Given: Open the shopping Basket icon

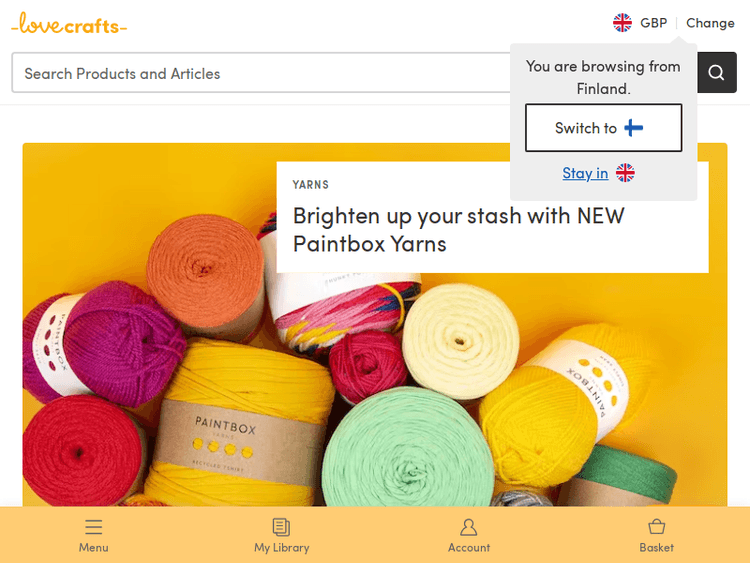Looking at the screenshot, I should [x=657, y=527].
